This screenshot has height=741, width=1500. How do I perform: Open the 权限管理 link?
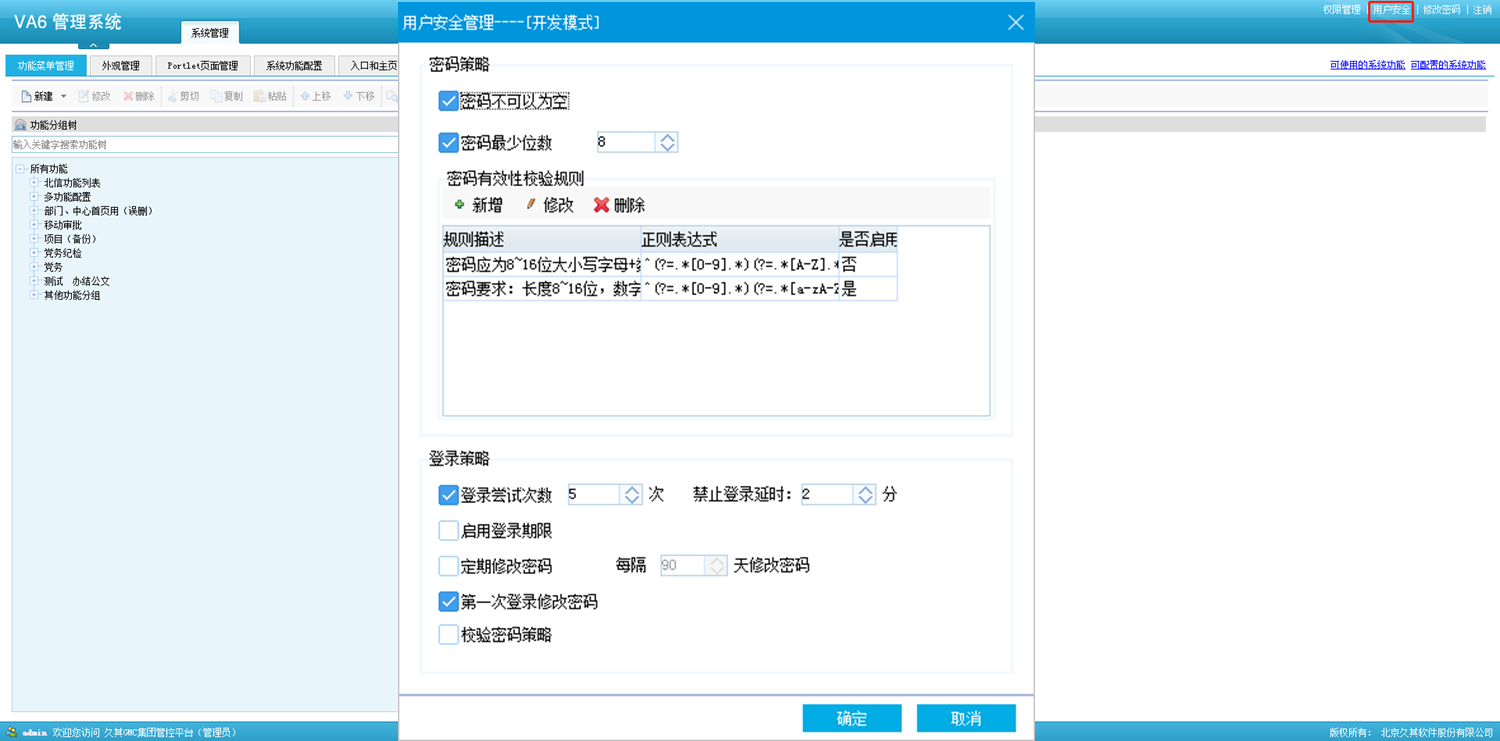click(1342, 10)
